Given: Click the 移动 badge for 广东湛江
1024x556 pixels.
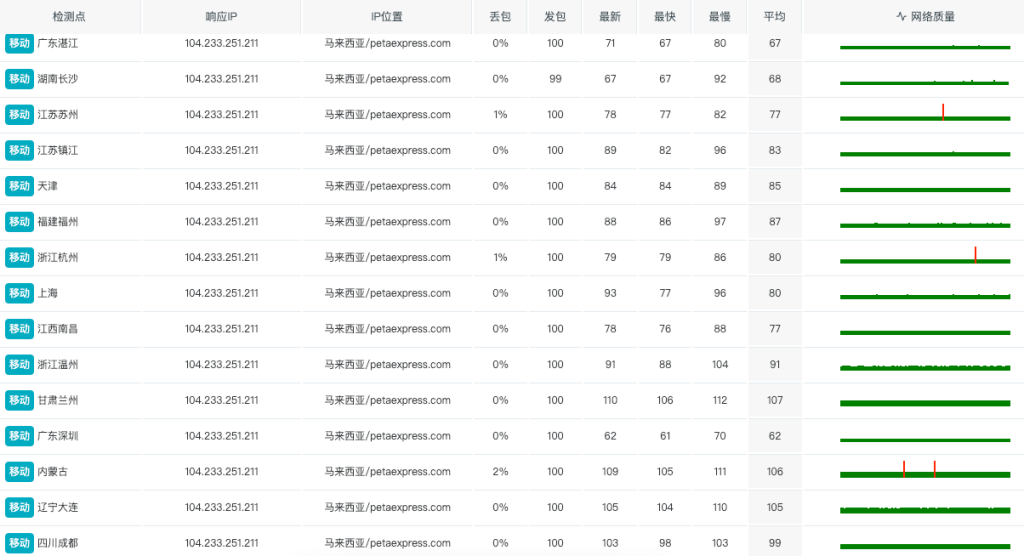Looking at the screenshot, I should coord(19,43).
